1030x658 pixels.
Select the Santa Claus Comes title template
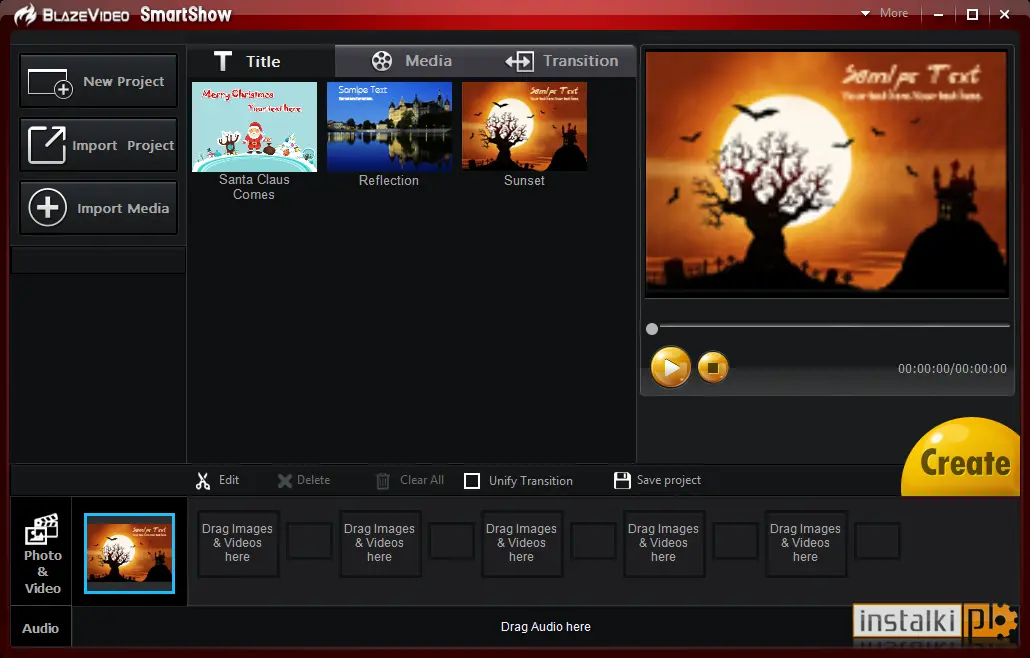click(x=254, y=127)
